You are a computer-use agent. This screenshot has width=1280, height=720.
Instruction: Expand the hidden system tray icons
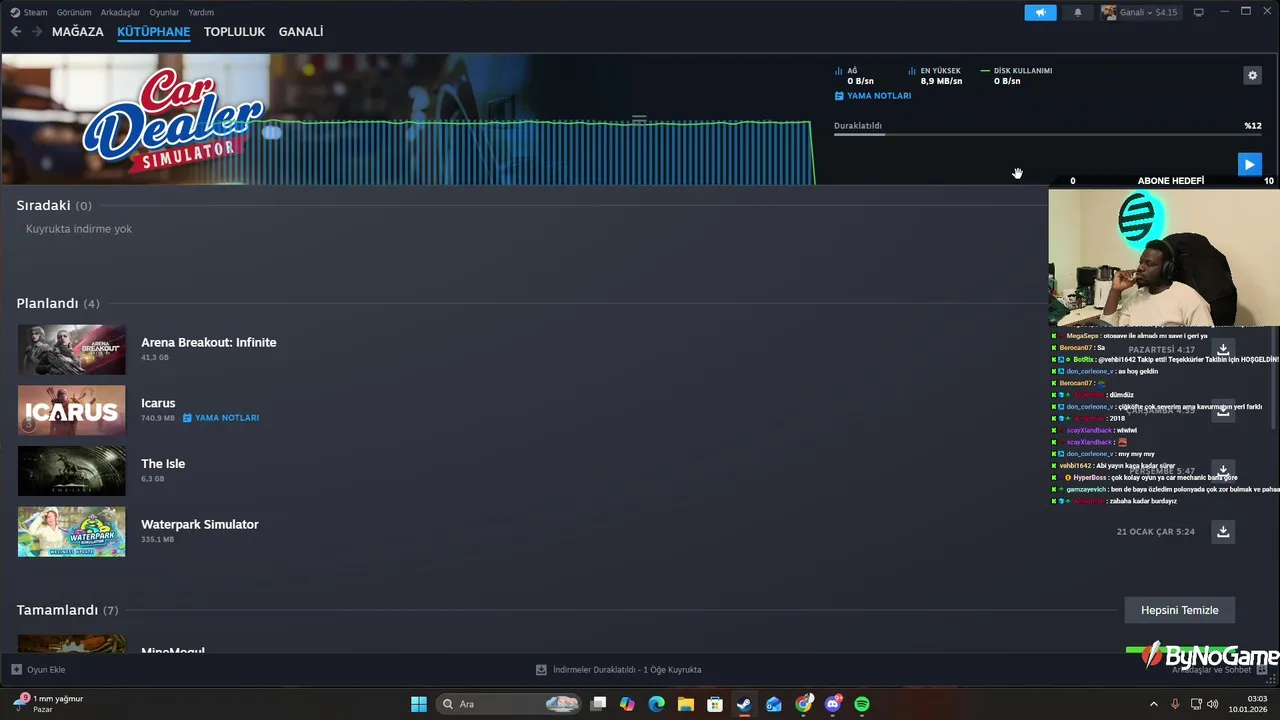[x=1153, y=704]
